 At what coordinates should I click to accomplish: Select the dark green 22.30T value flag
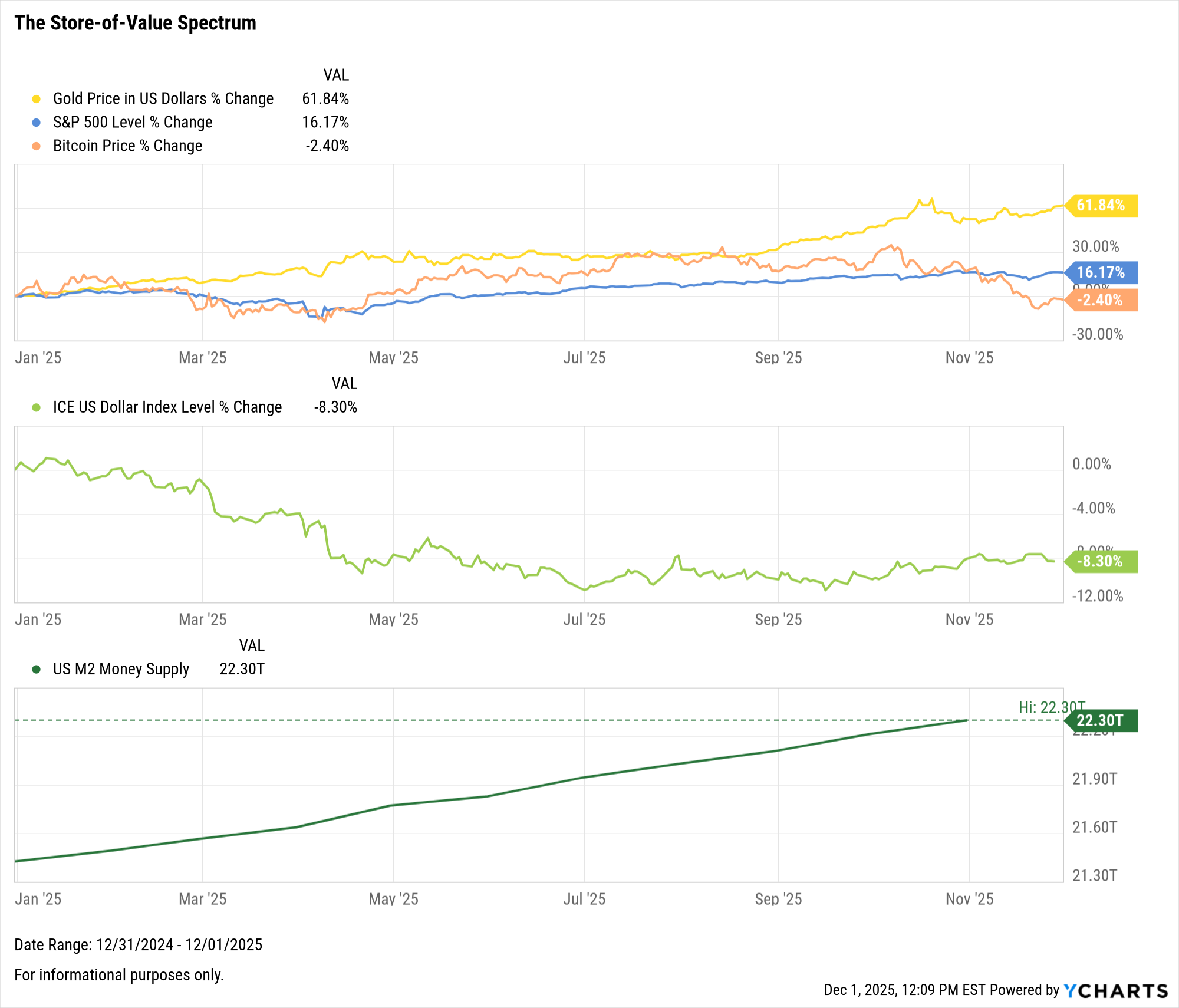[1101, 720]
